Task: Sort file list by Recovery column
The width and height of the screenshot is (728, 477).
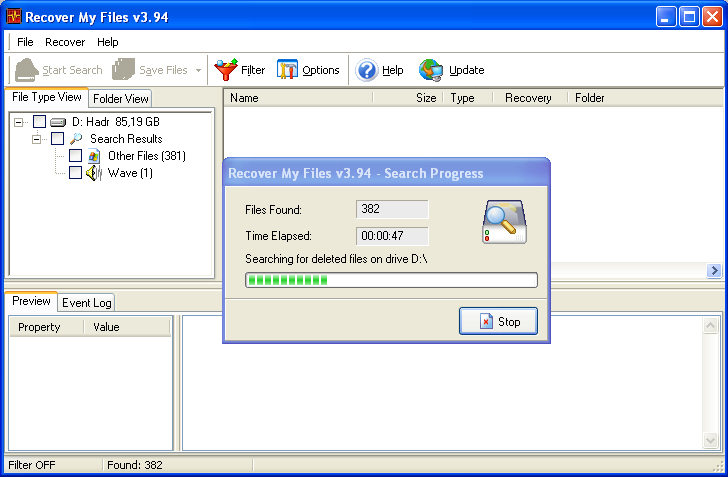Action: click(x=530, y=98)
